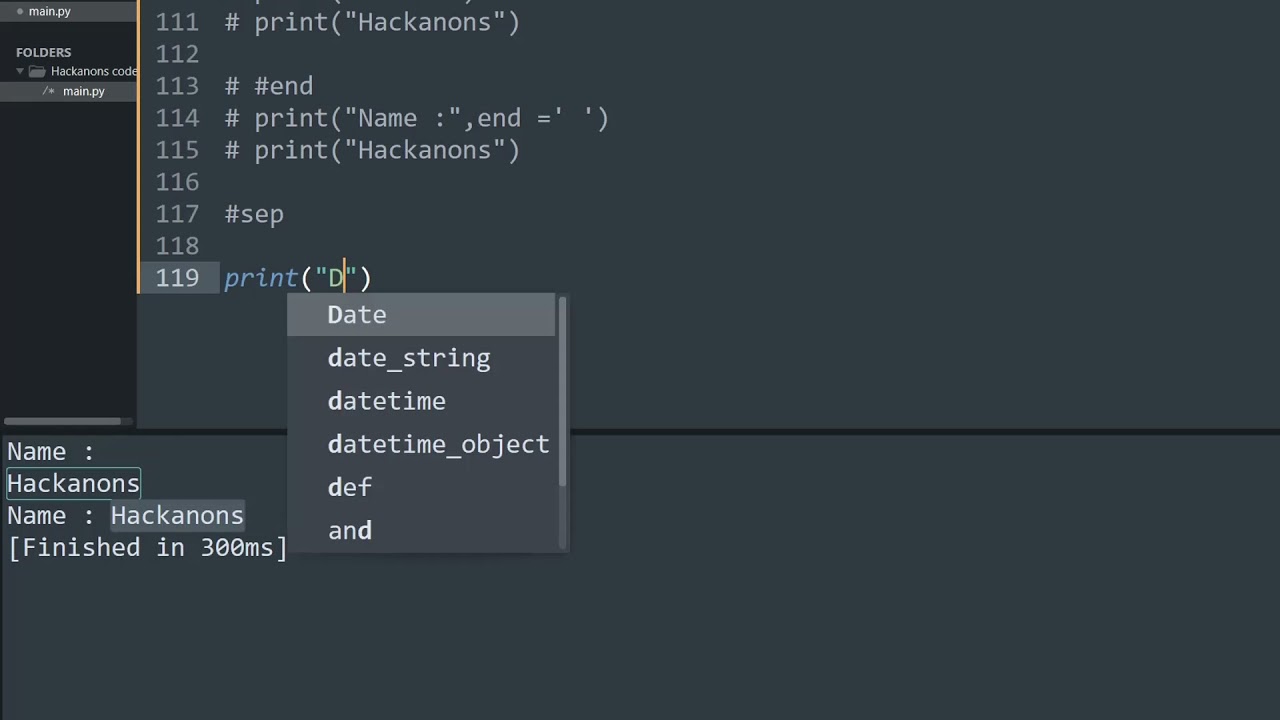
Task: Place cursor on line 115 print Hackanons comment
Action: coord(372,150)
